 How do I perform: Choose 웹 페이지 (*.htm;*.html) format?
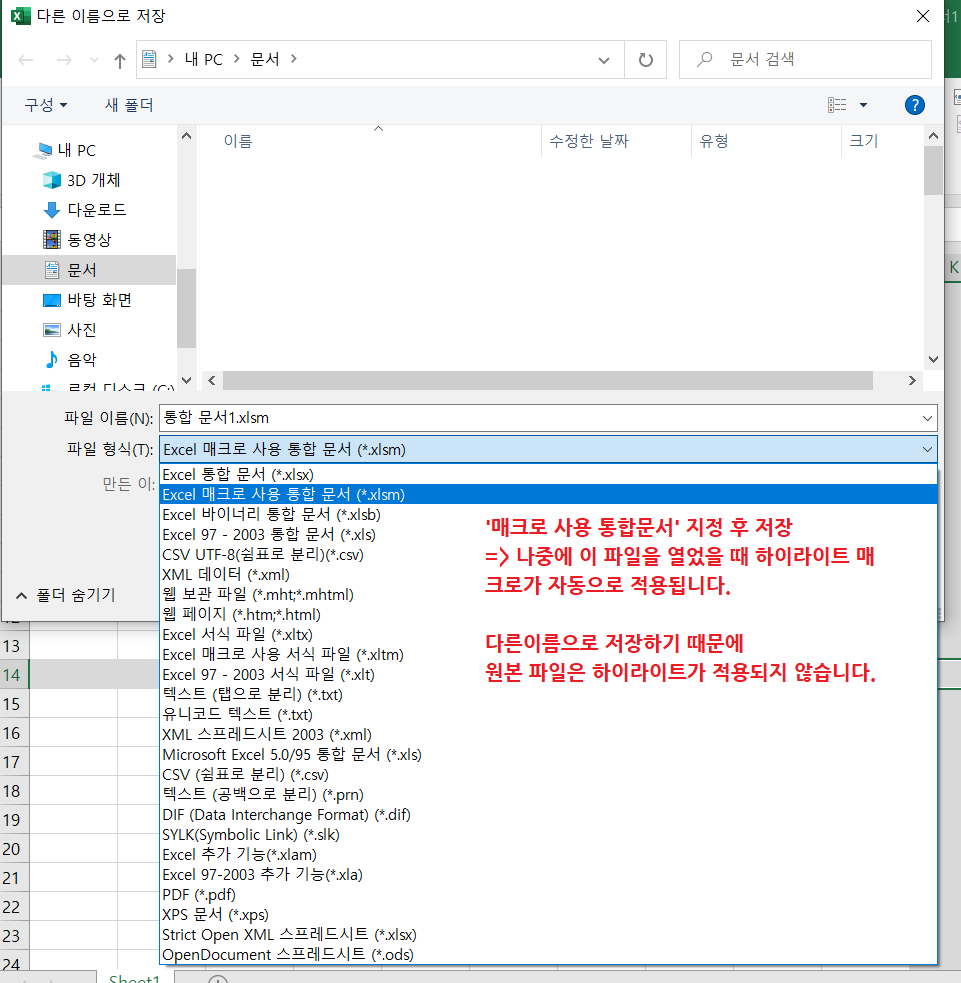[x=549, y=615]
